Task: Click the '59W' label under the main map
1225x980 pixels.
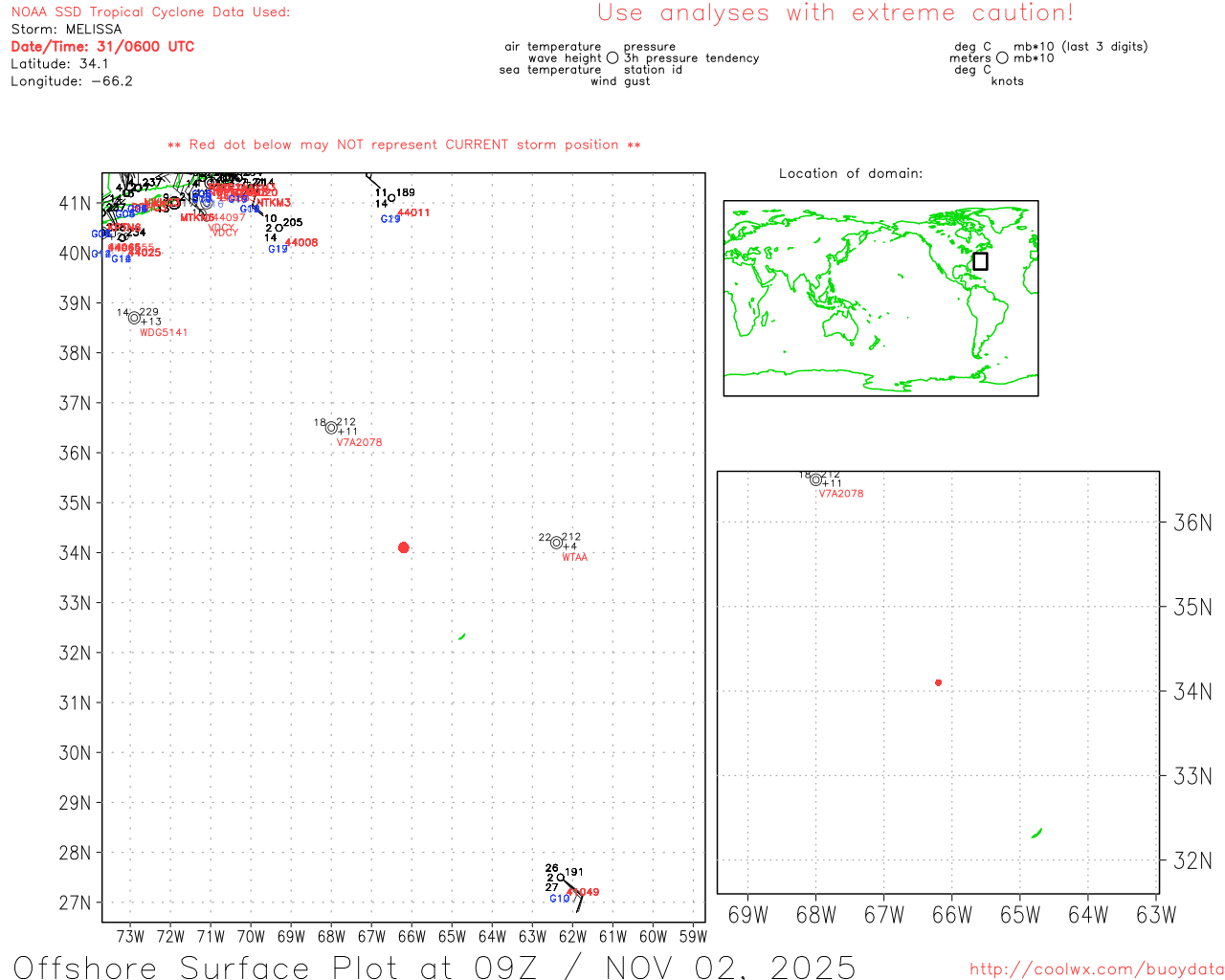Action: click(693, 936)
